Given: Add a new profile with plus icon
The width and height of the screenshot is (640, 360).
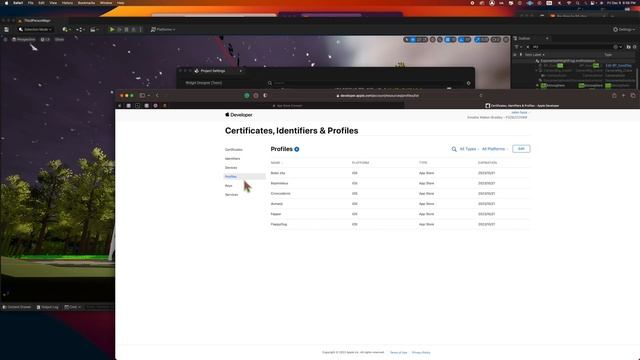Looking at the screenshot, I should point(297,149).
